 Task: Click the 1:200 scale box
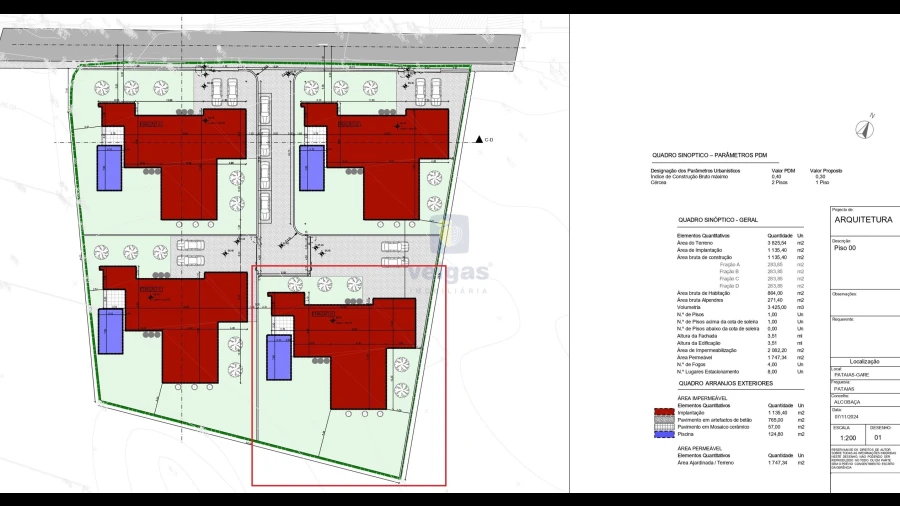pyautogui.click(x=848, y=437)
